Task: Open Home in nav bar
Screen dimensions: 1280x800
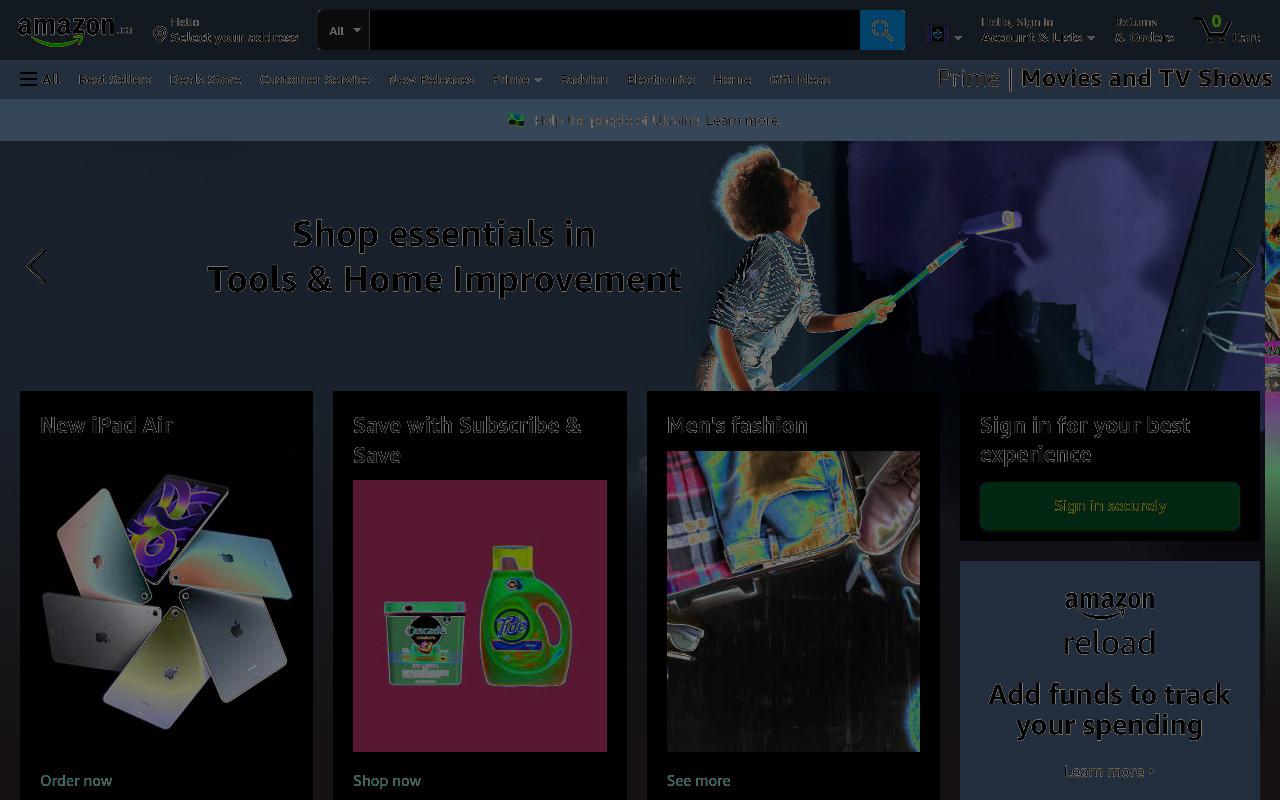Action: [x=732, y=79]
